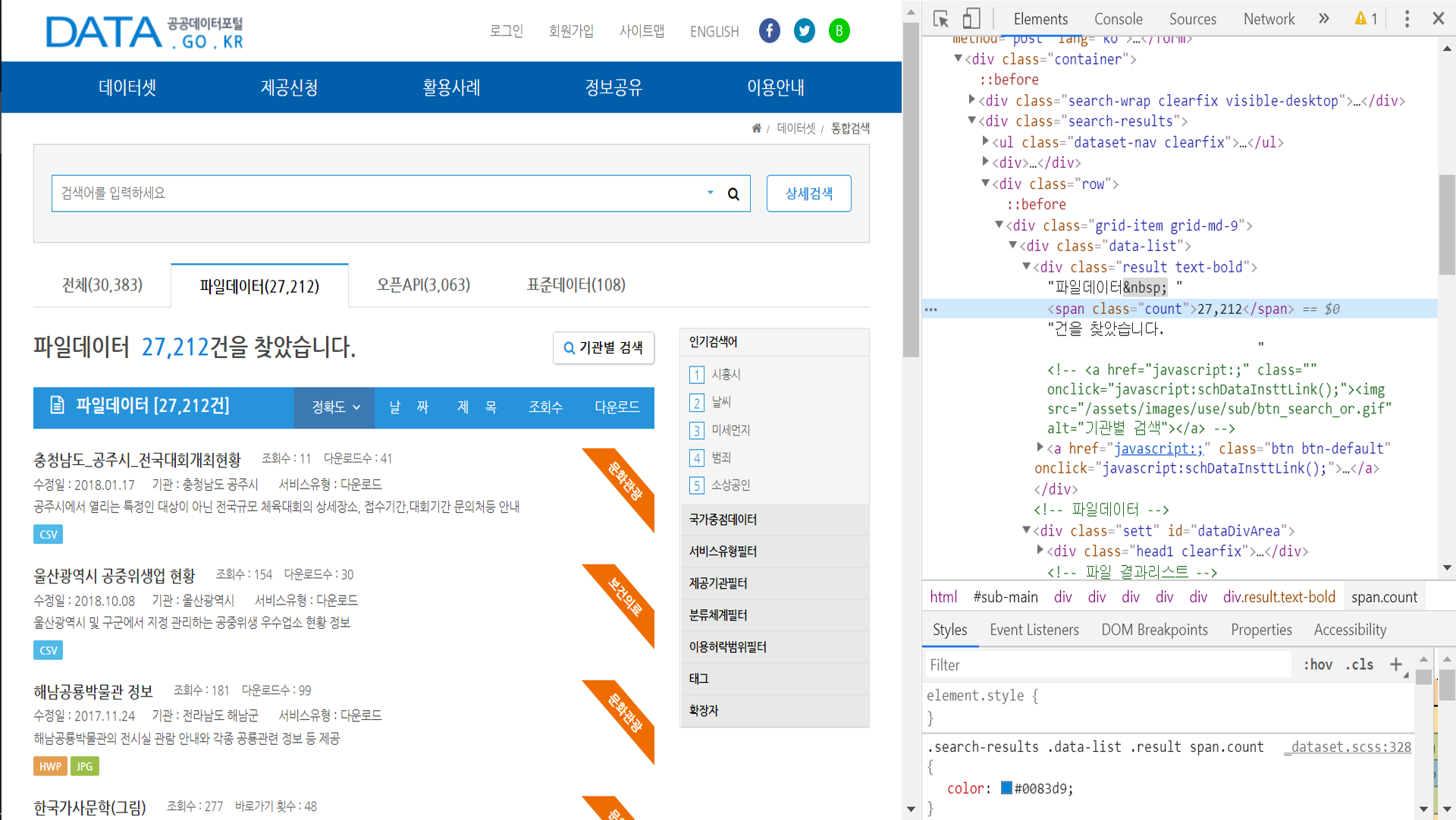Open the search box dropdown arrow

711,193
